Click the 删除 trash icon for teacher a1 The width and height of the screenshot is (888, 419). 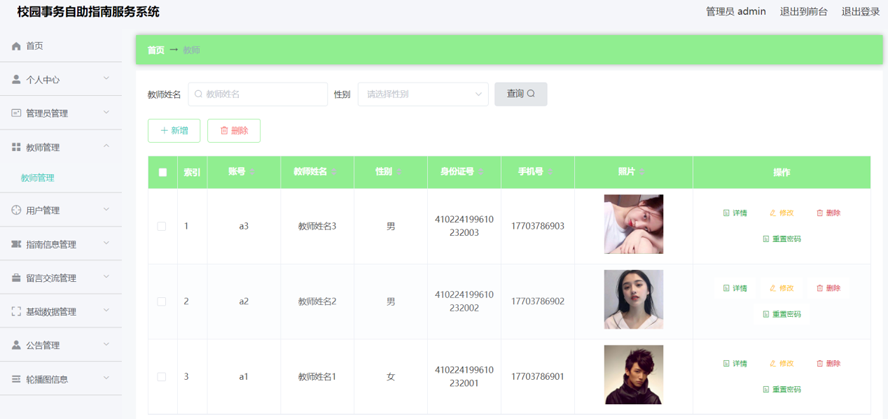(820, 364)
